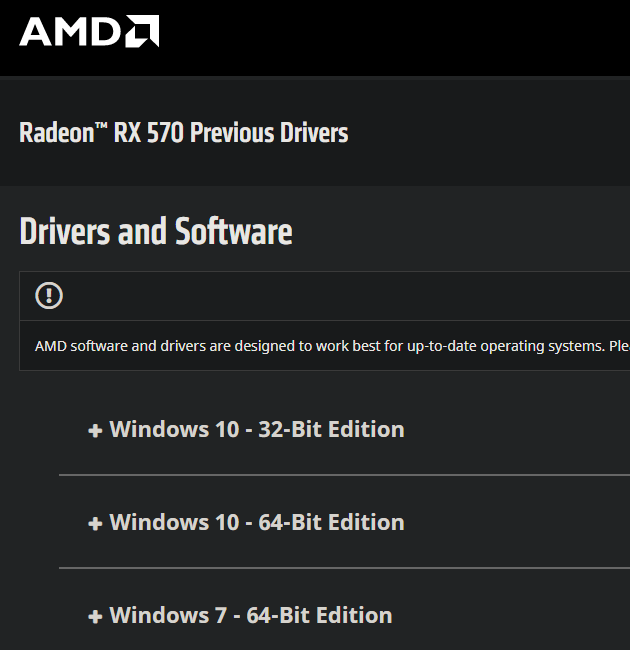This screenshot has height=650, width=630.
Task: Click "RX 570" in the page title
Action: 149,133
